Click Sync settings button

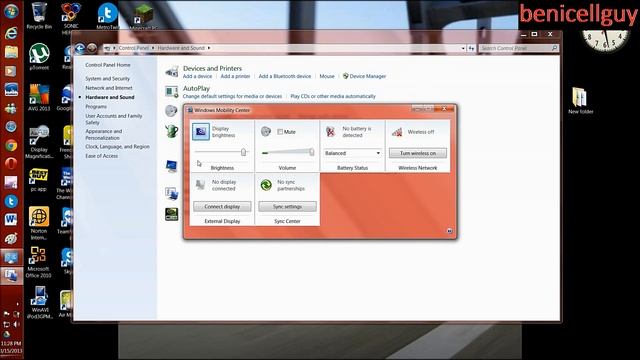click(x=287, y=207)
